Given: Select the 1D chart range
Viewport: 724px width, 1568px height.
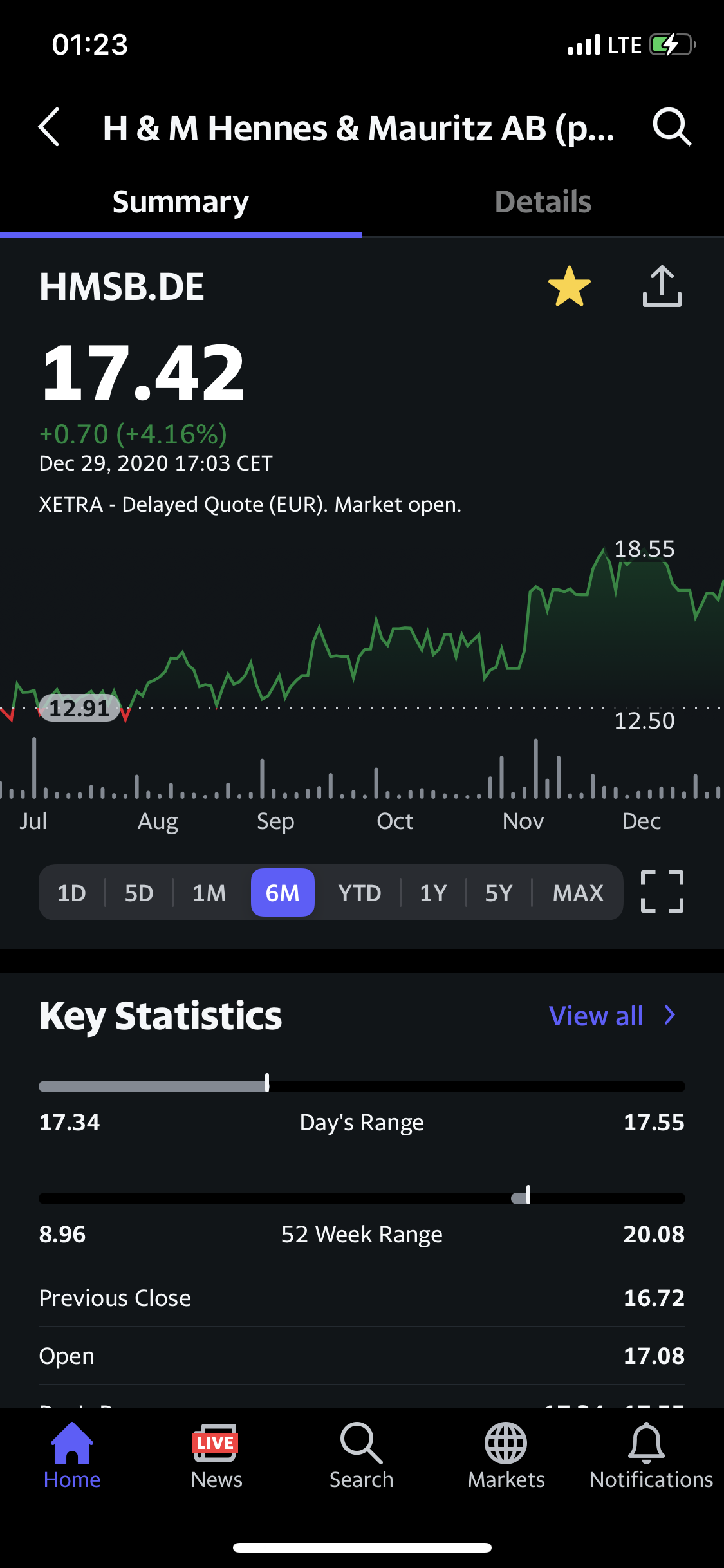Looking at the screenshot, I should [x=71, y=893].
